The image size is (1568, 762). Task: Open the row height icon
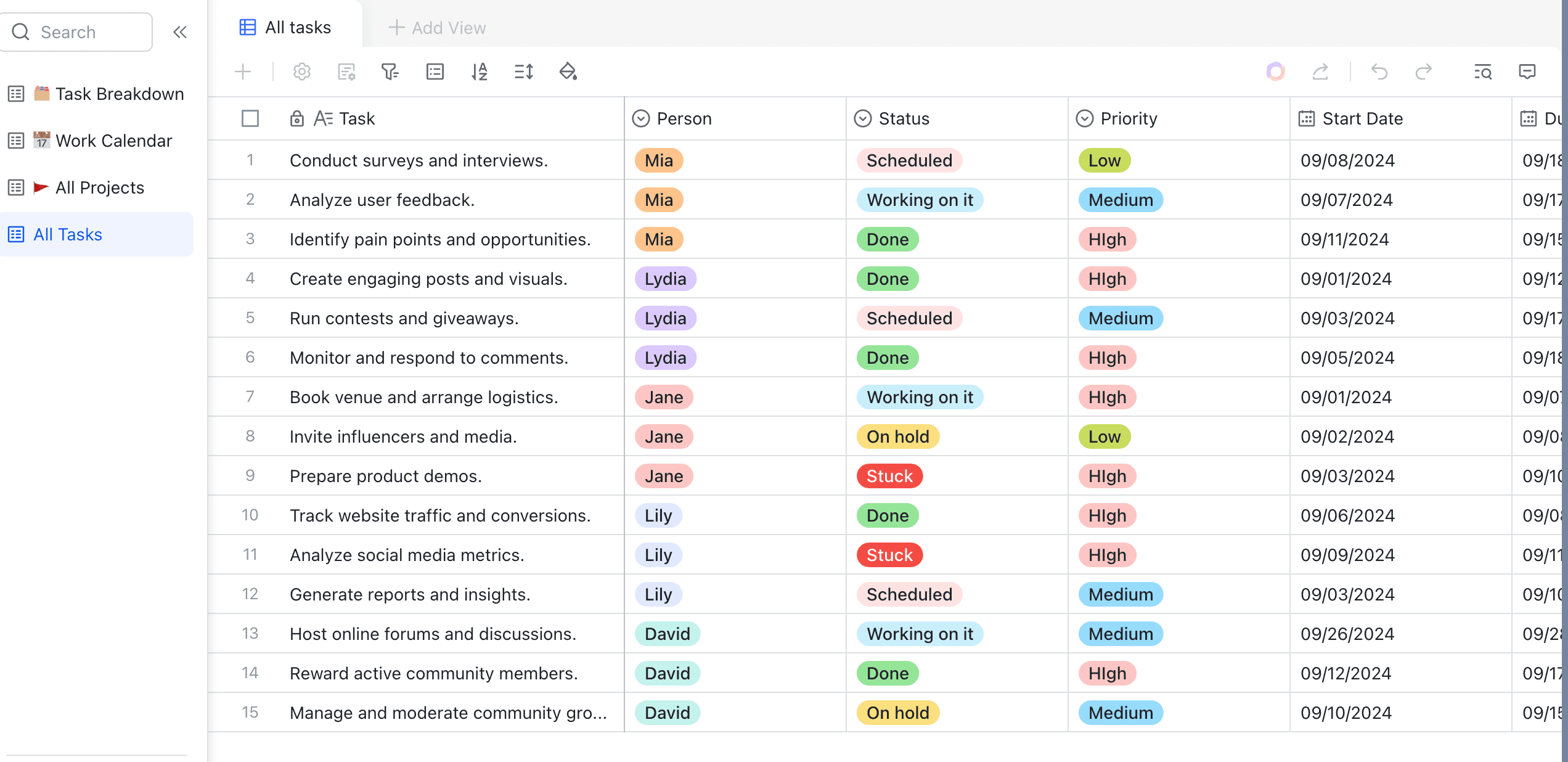[x=523, y=72]
